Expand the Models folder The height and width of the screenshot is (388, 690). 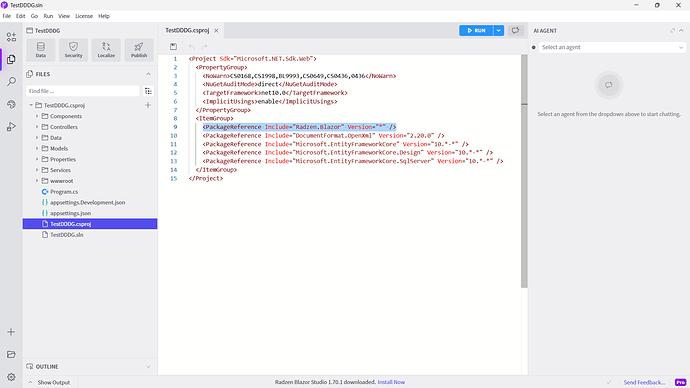click(x=37, y=148)
